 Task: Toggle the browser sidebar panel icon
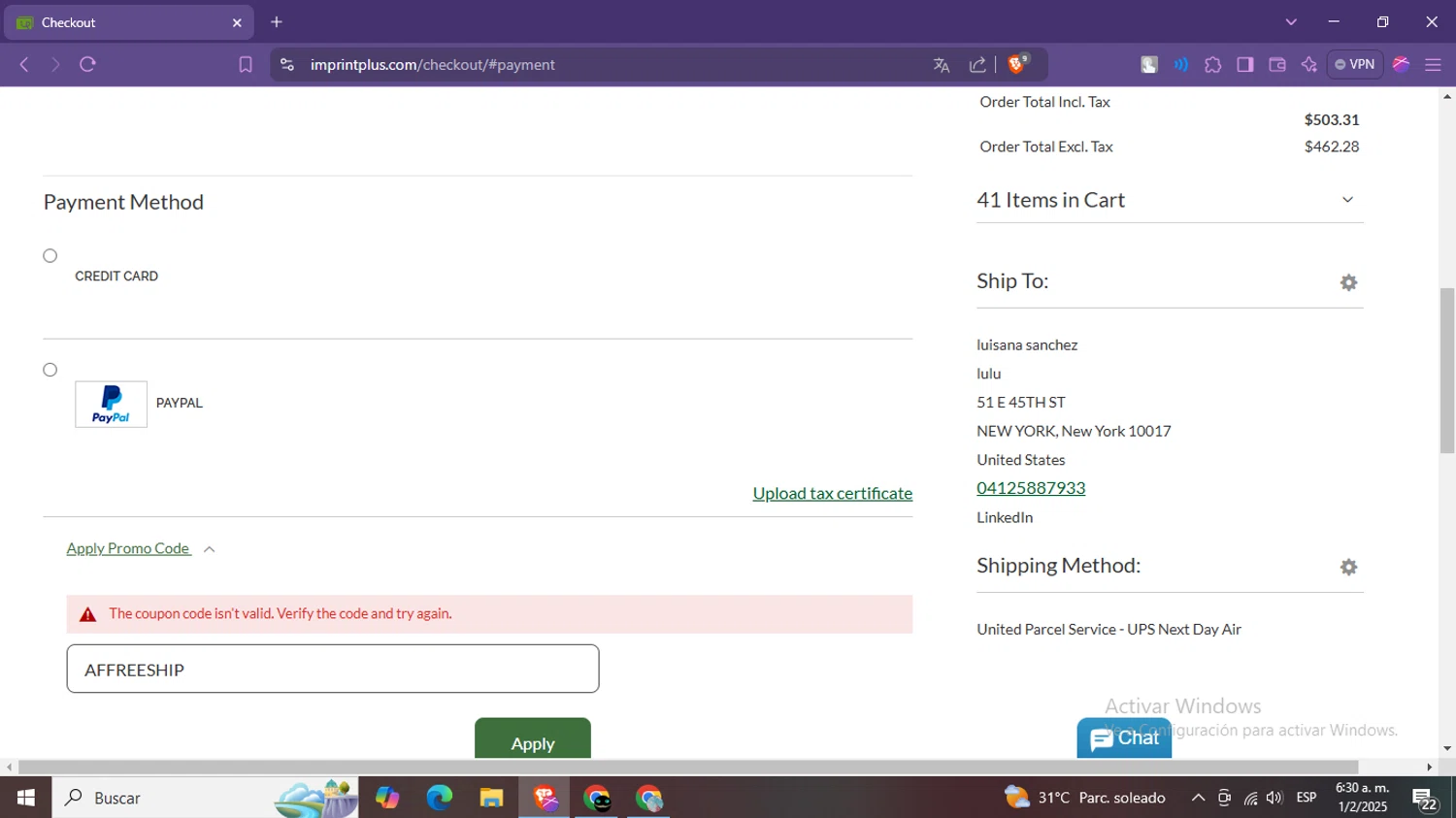[1245, 65]
